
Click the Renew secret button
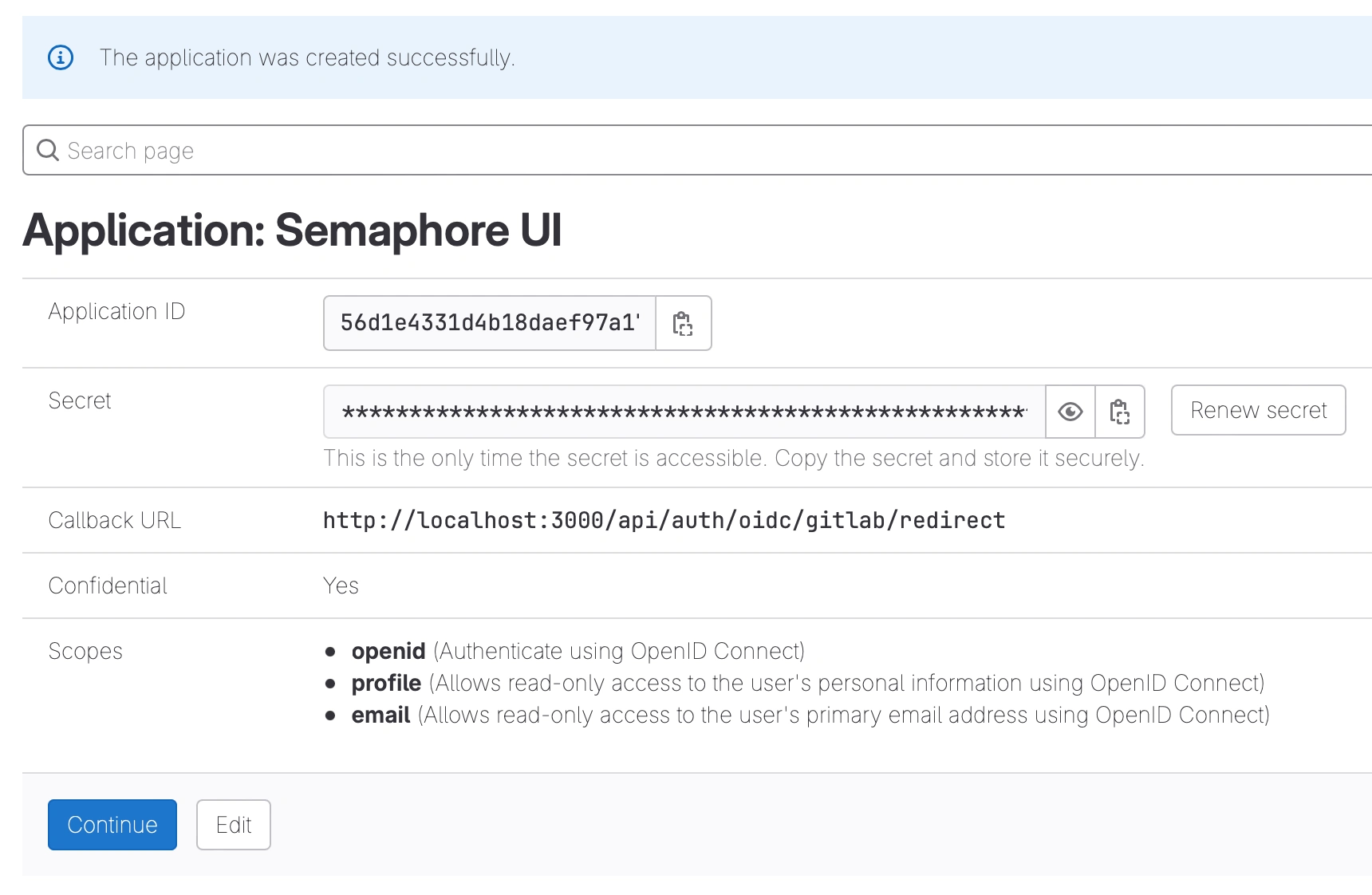[1258, 410]
